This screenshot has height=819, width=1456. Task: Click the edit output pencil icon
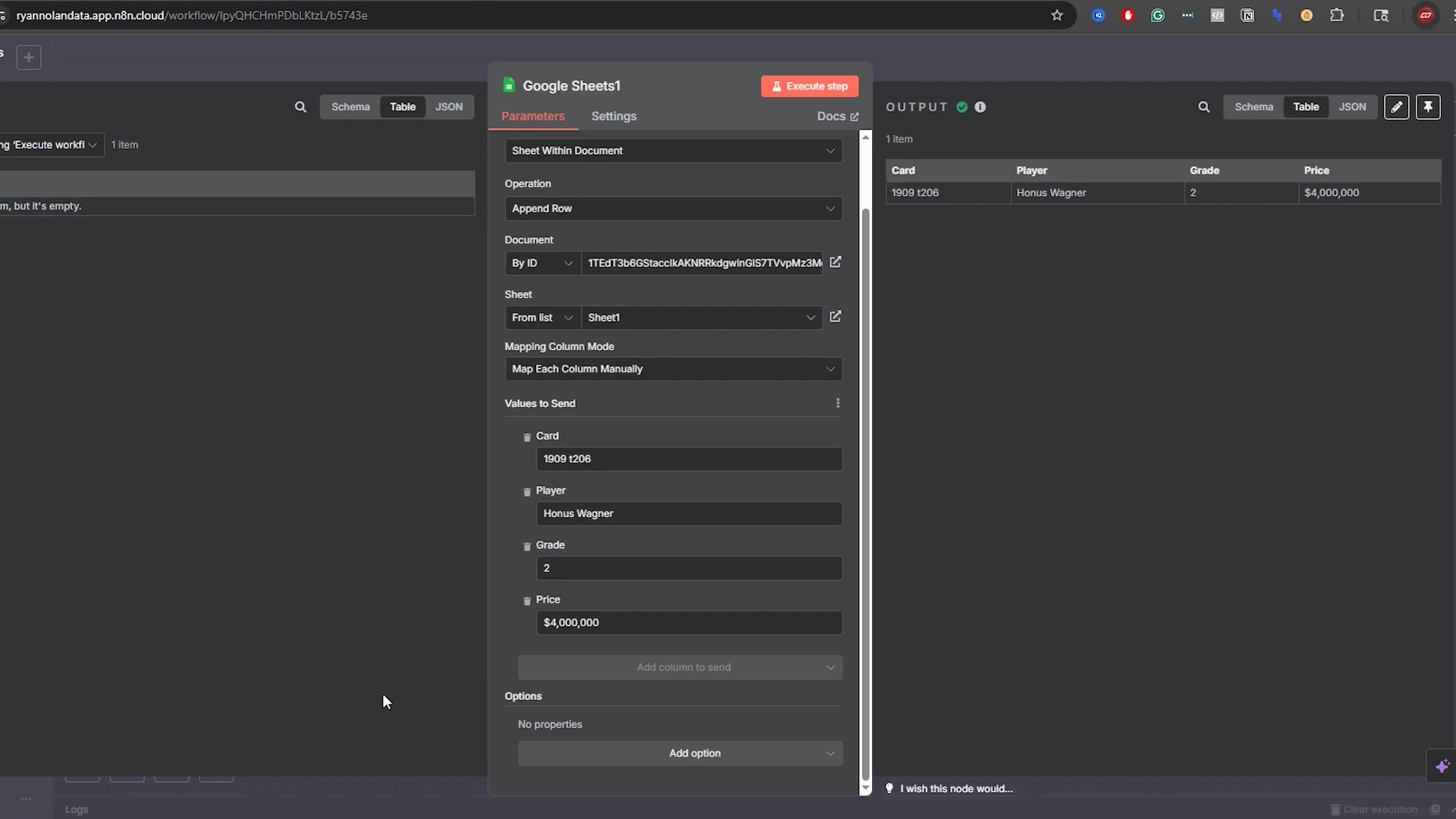click(1396, 107)
